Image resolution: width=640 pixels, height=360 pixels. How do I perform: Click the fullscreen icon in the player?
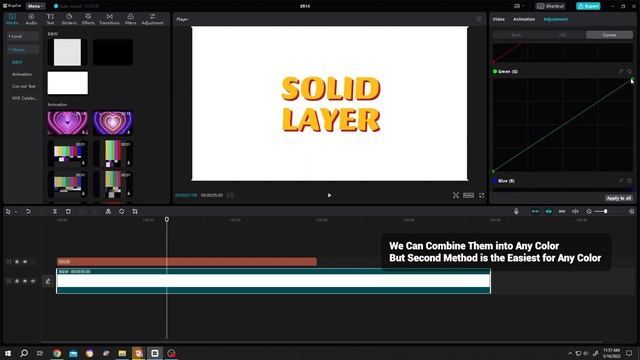coord(482,196)
